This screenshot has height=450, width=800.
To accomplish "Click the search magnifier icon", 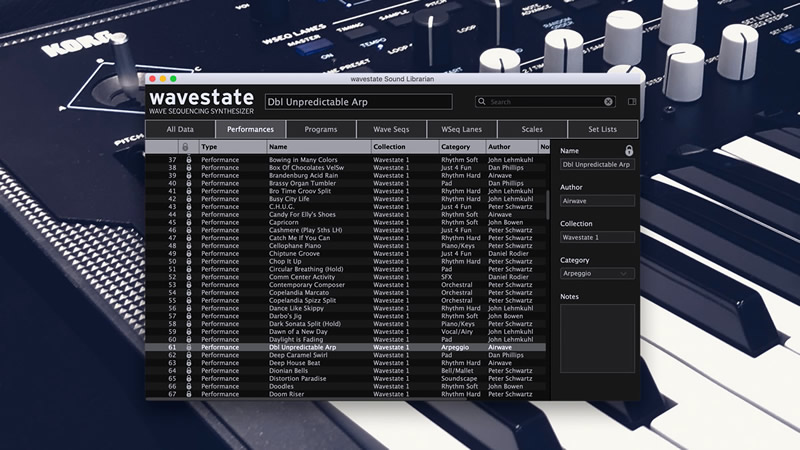I will [482, 102].
